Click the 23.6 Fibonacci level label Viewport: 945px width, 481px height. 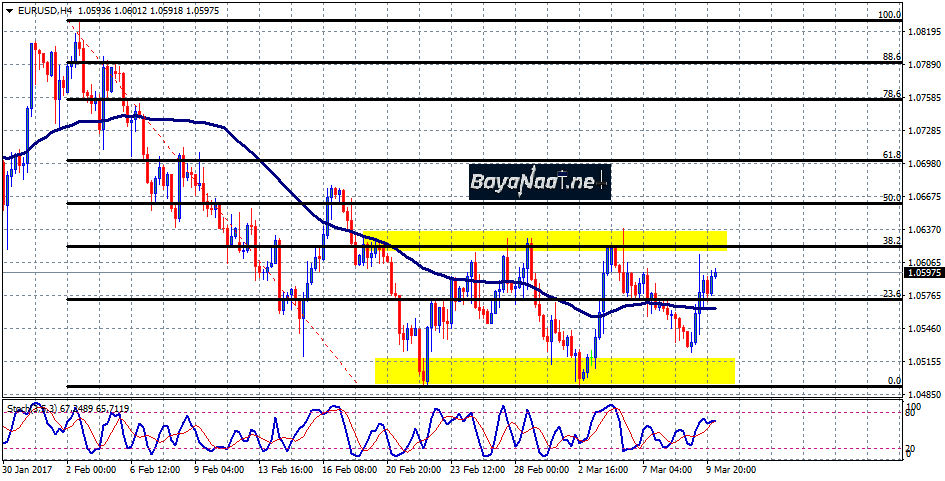pyautogui.click(x=893, y=293)
